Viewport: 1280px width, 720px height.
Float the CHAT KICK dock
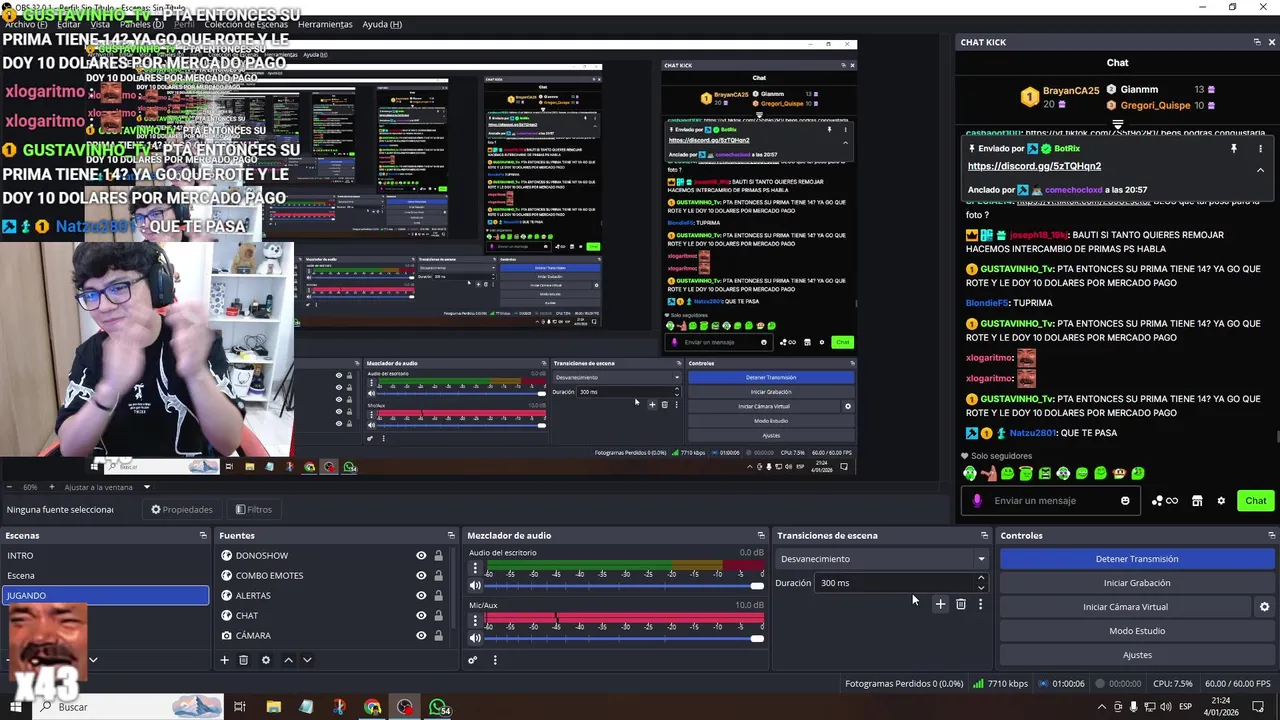click(x=1257, y=42)
